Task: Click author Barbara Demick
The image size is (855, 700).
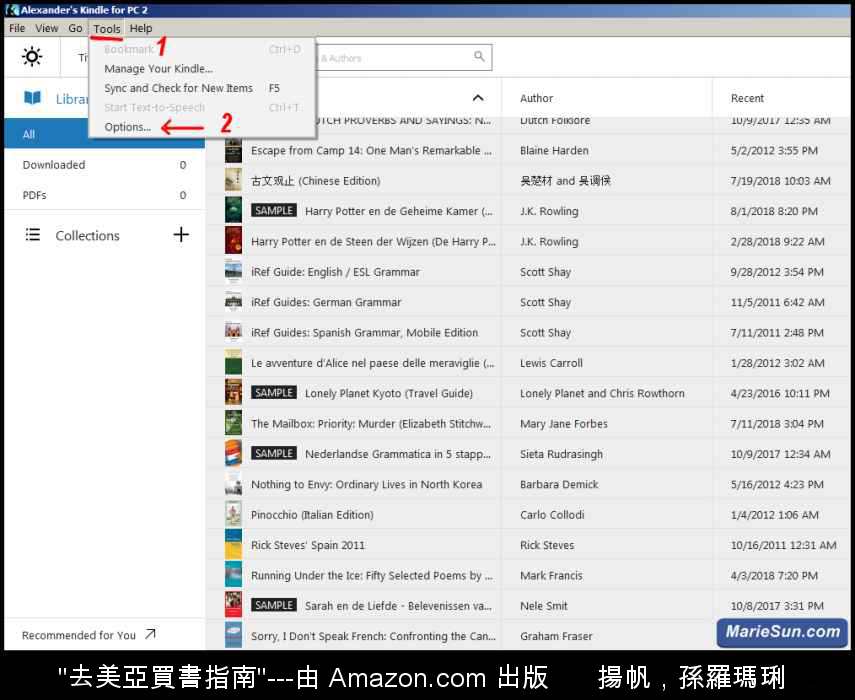Action: [x=559, y=484]
